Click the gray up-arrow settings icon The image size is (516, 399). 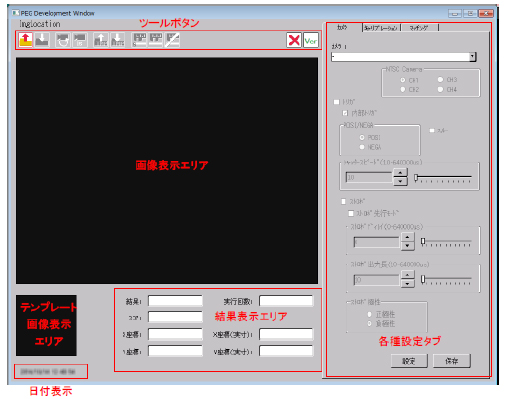tap(101, 40)
